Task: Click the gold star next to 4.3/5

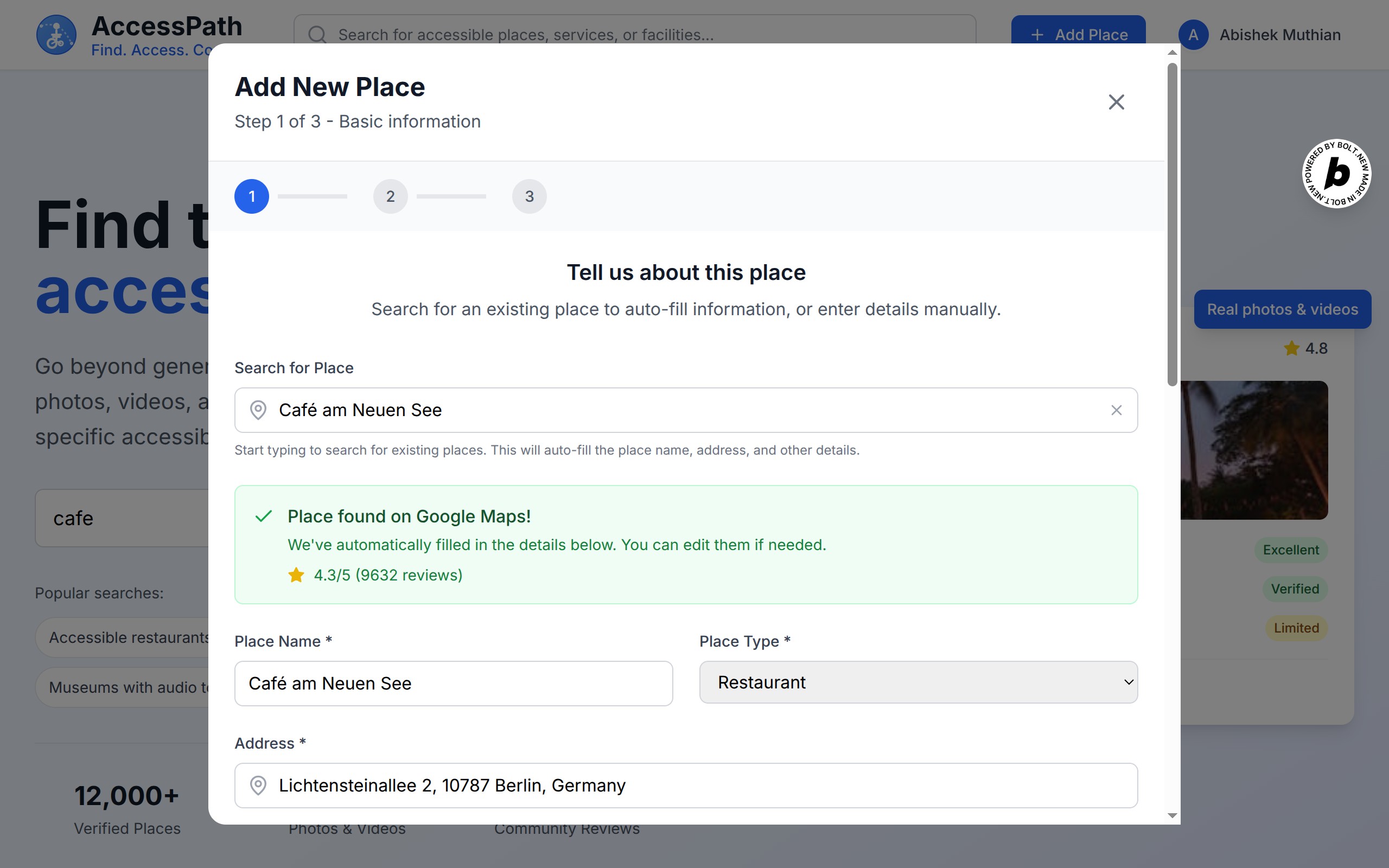Action: pyautogui.click(x=296, y=575)
